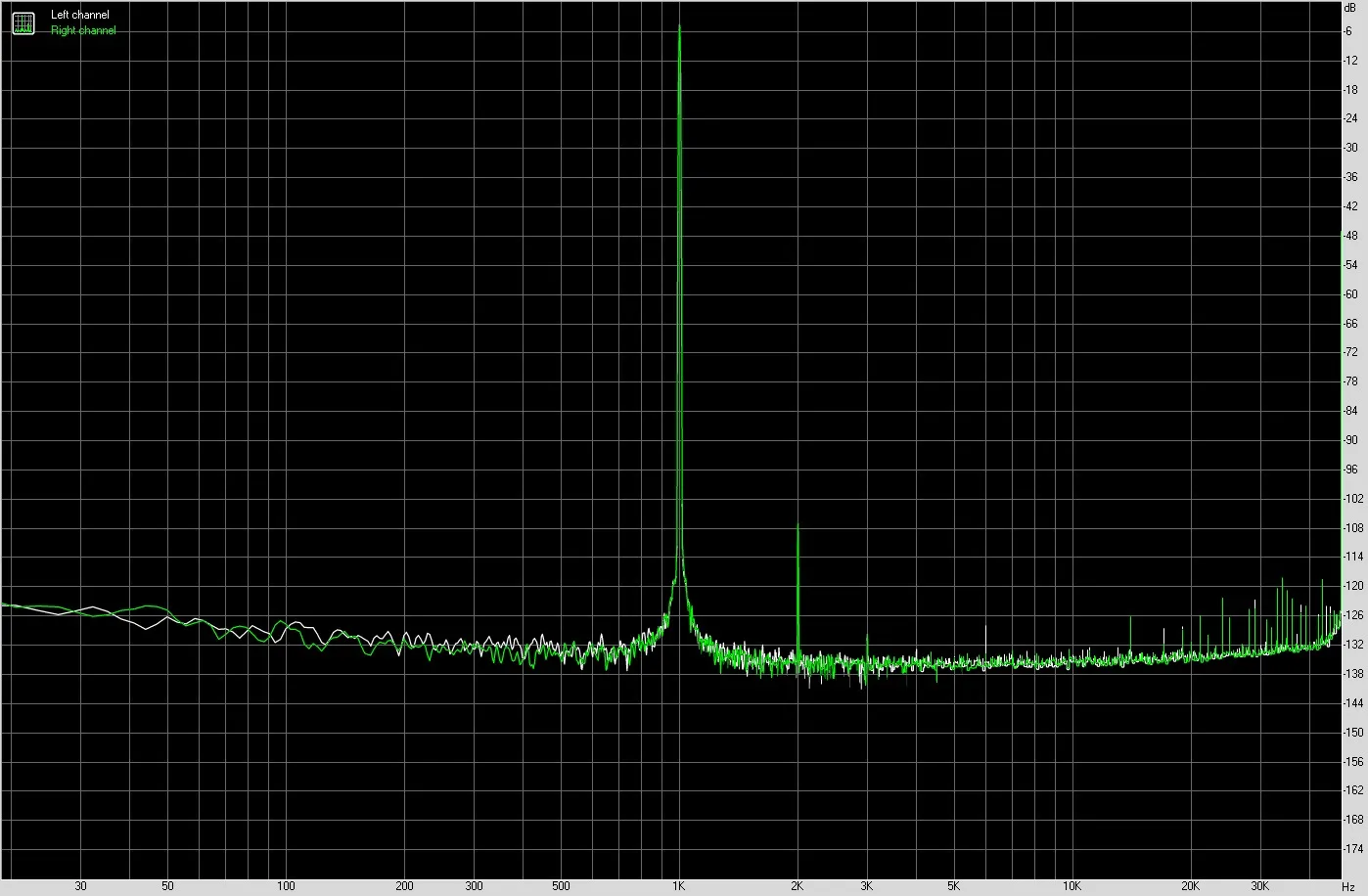Click the 20K frequency axis label
This screenshot has height=896, width=1368.
[1190, 886]
